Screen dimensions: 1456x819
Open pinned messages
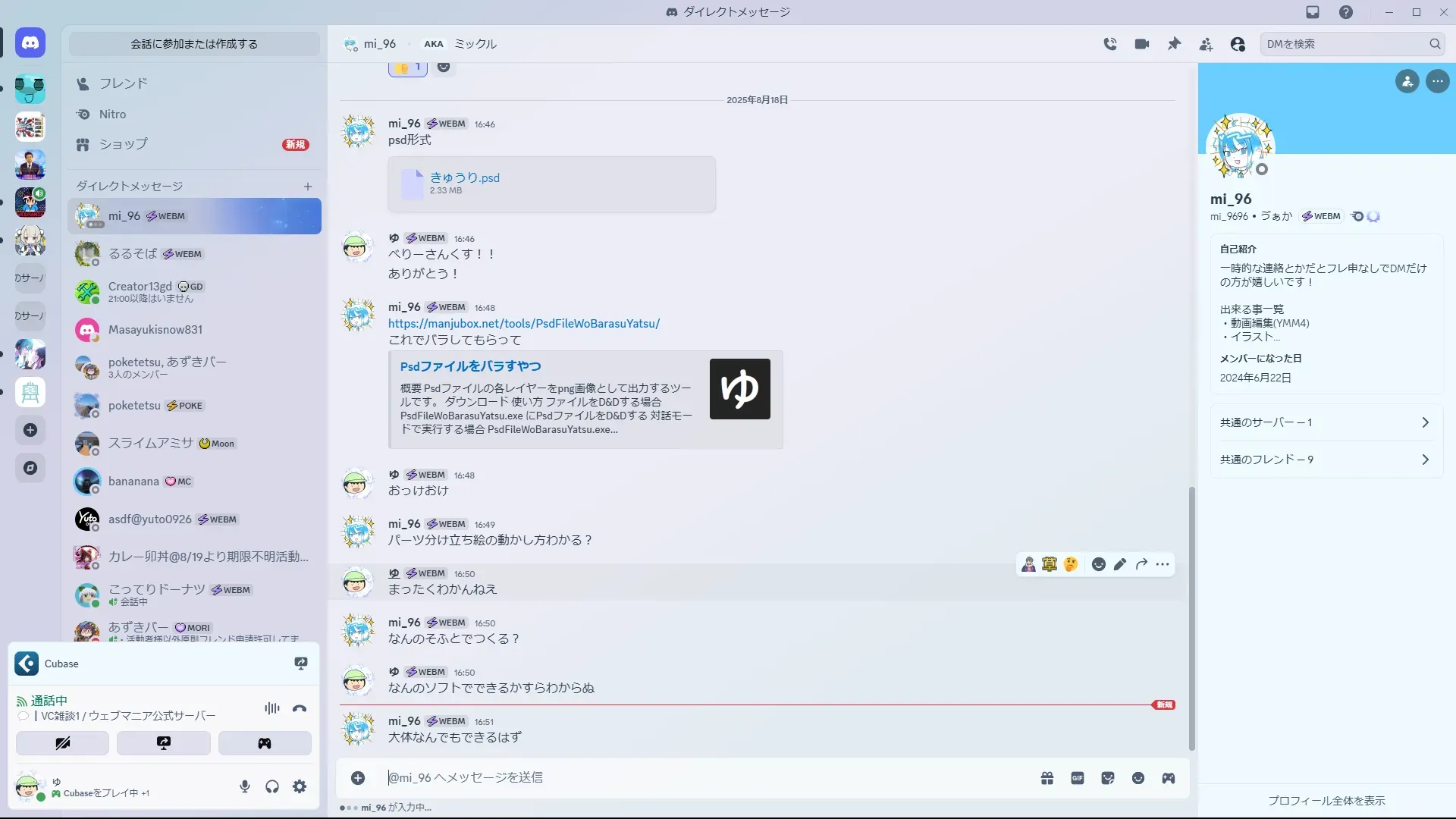tap(1174, 44)
